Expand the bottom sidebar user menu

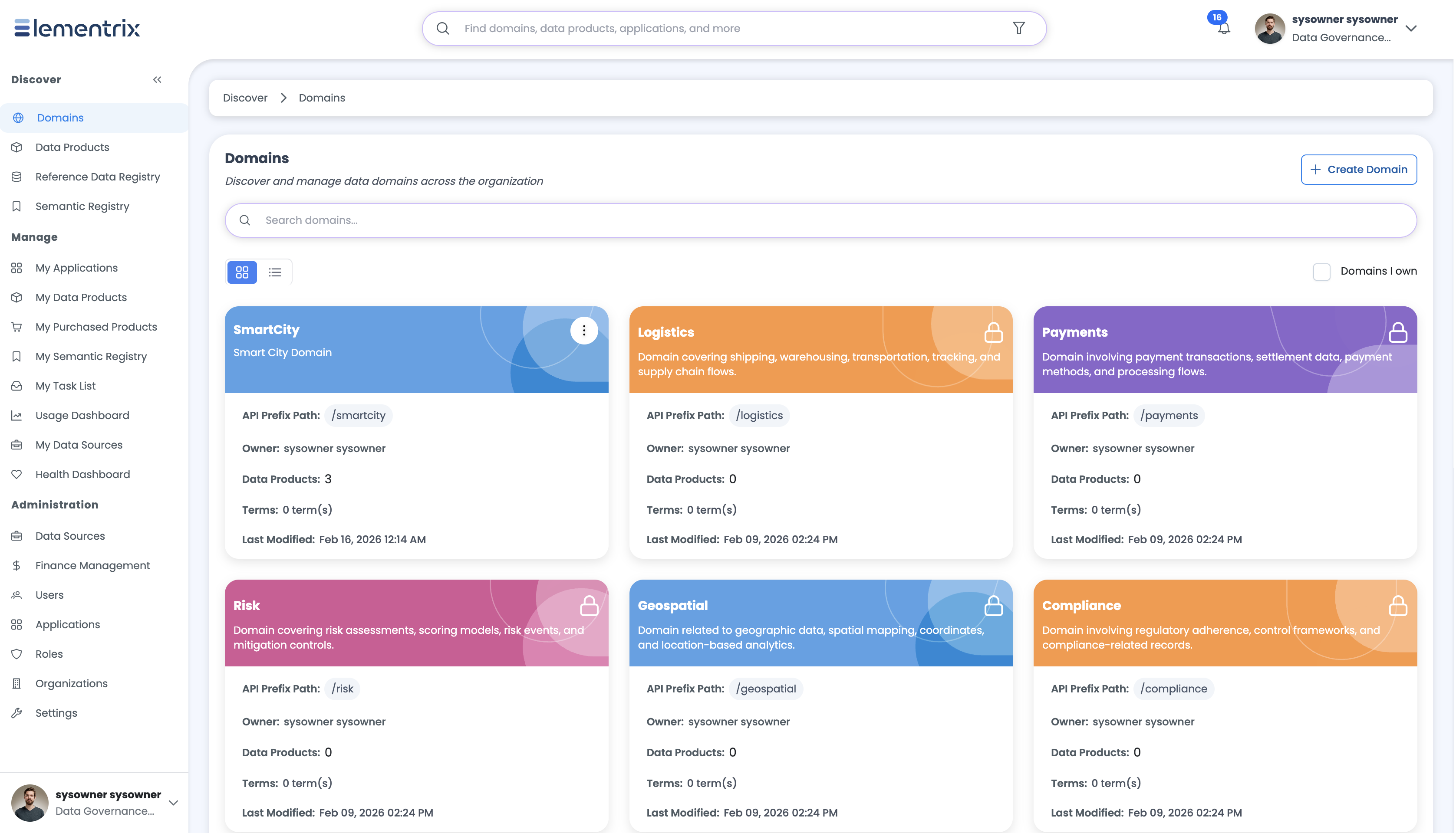[173, 803]
